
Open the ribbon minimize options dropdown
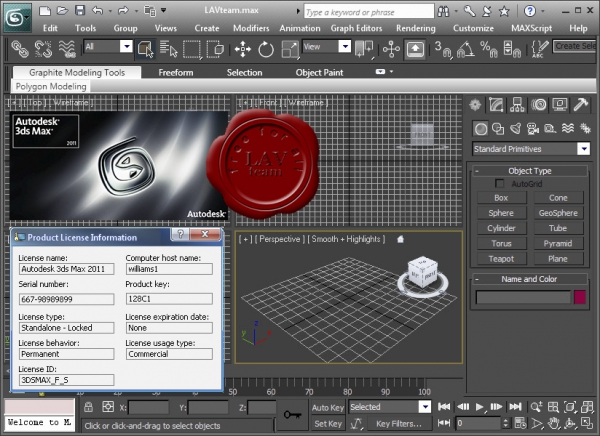[391, 72]
